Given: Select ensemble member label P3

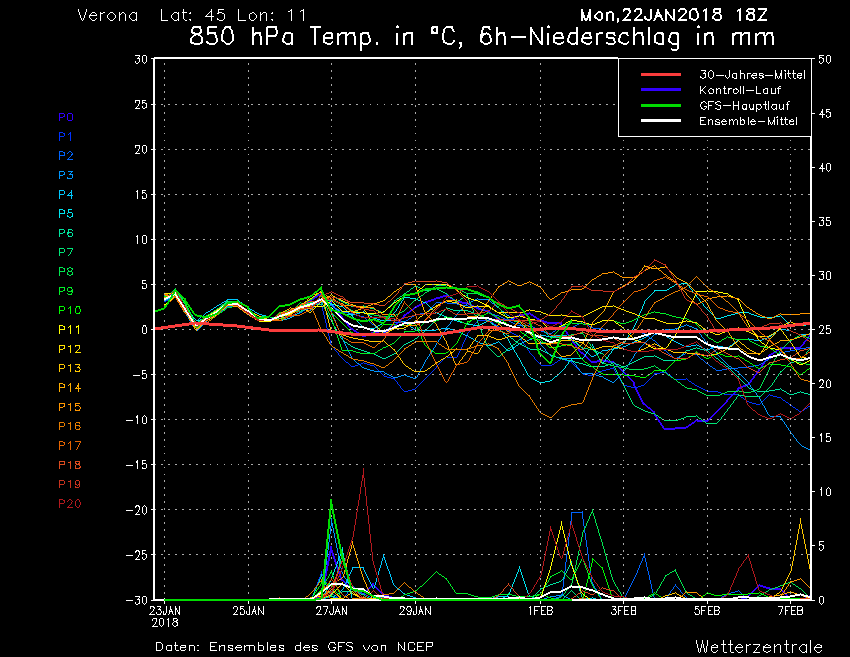Looking at the screenshot, I should tap(66, 175).
